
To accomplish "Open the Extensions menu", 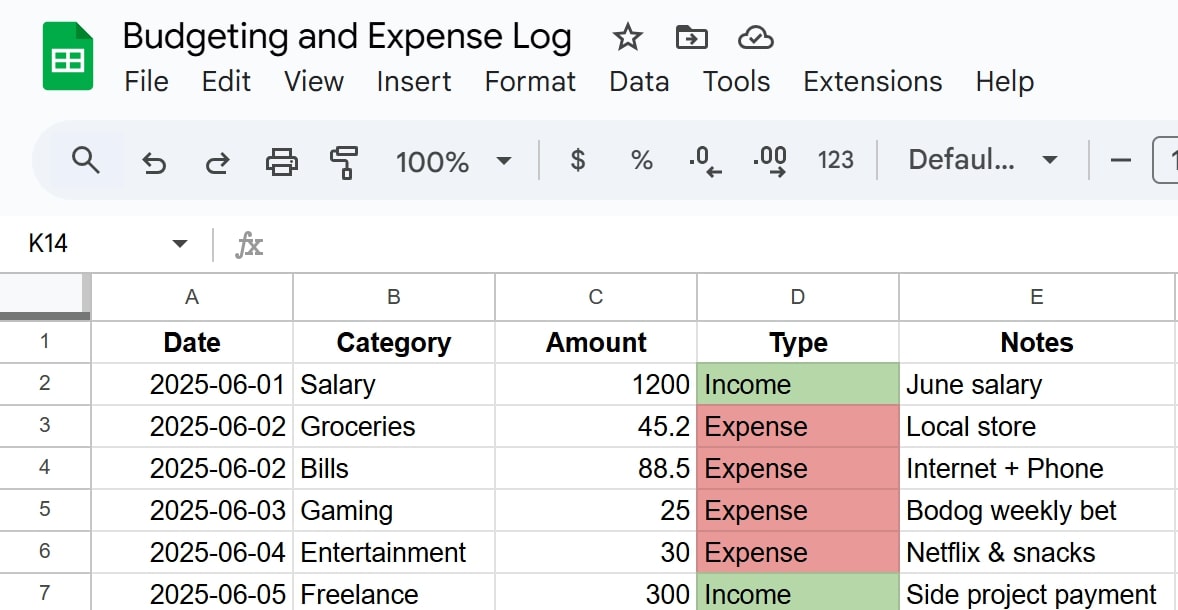I will coord(873,81).
